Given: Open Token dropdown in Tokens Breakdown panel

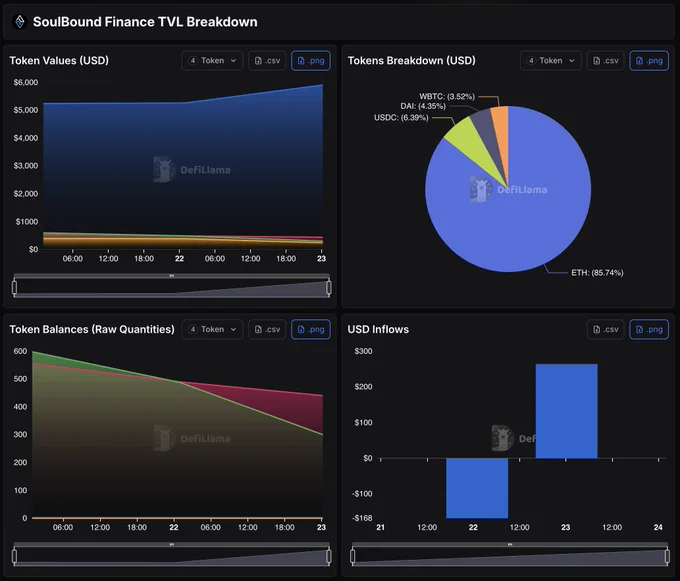Looking at the screenshot, I should (x=551, y=61).
